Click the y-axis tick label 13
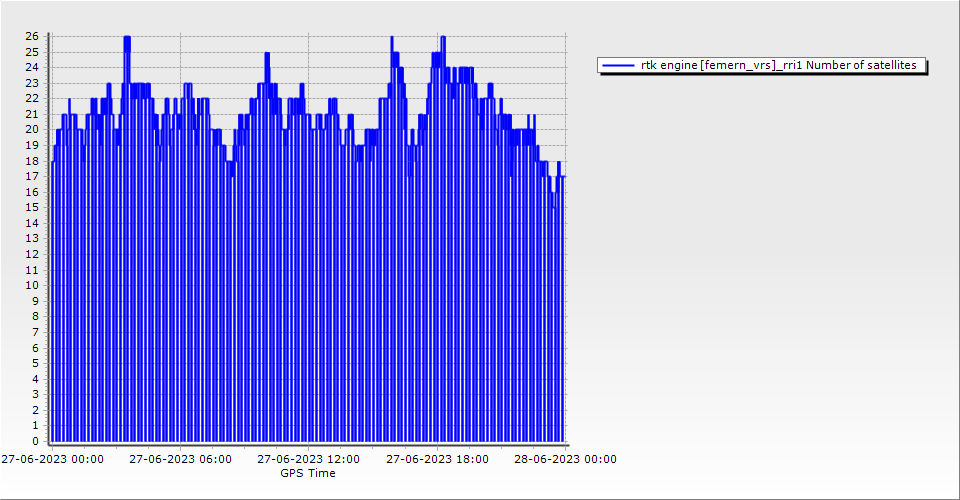Viewport: 960px width, 500px height. point(33,238)
